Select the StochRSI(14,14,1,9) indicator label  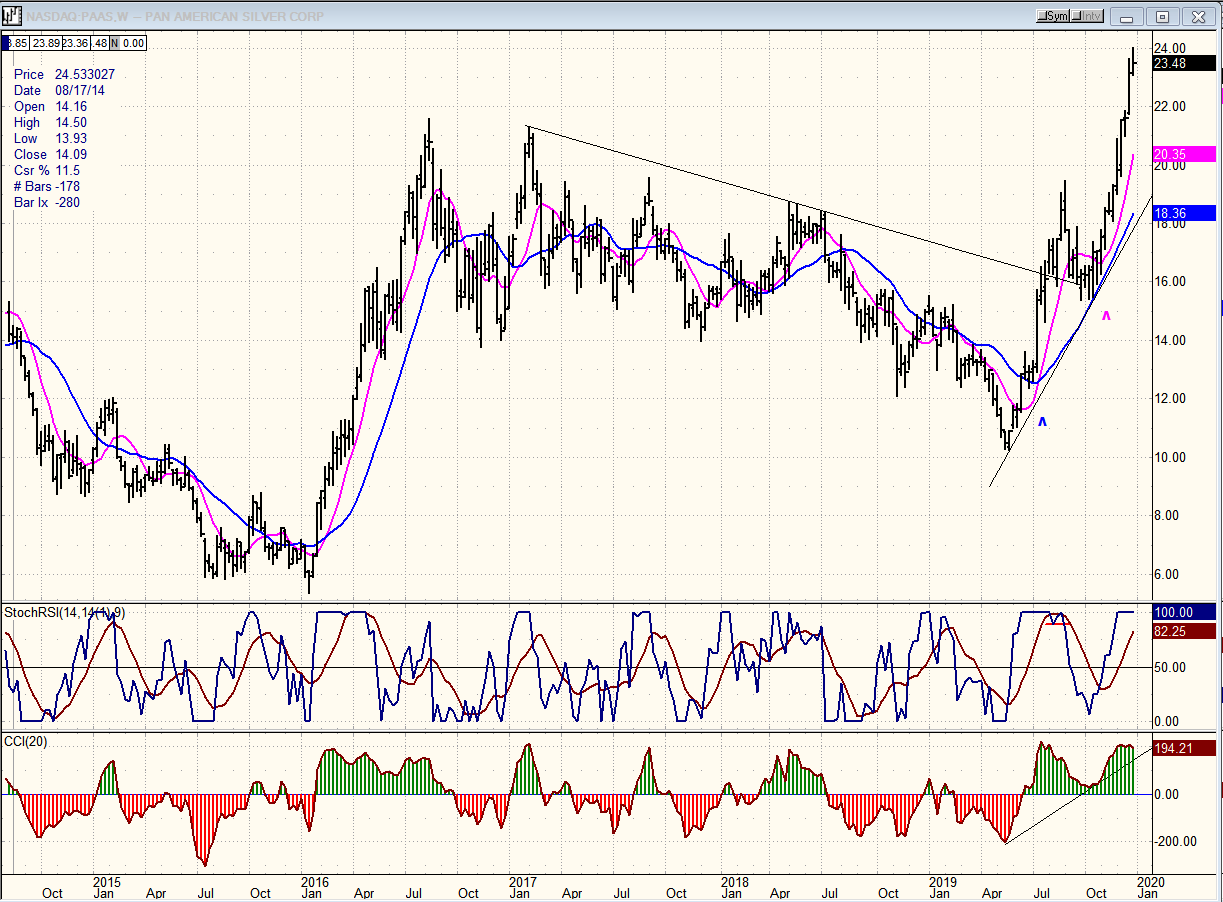63,612
